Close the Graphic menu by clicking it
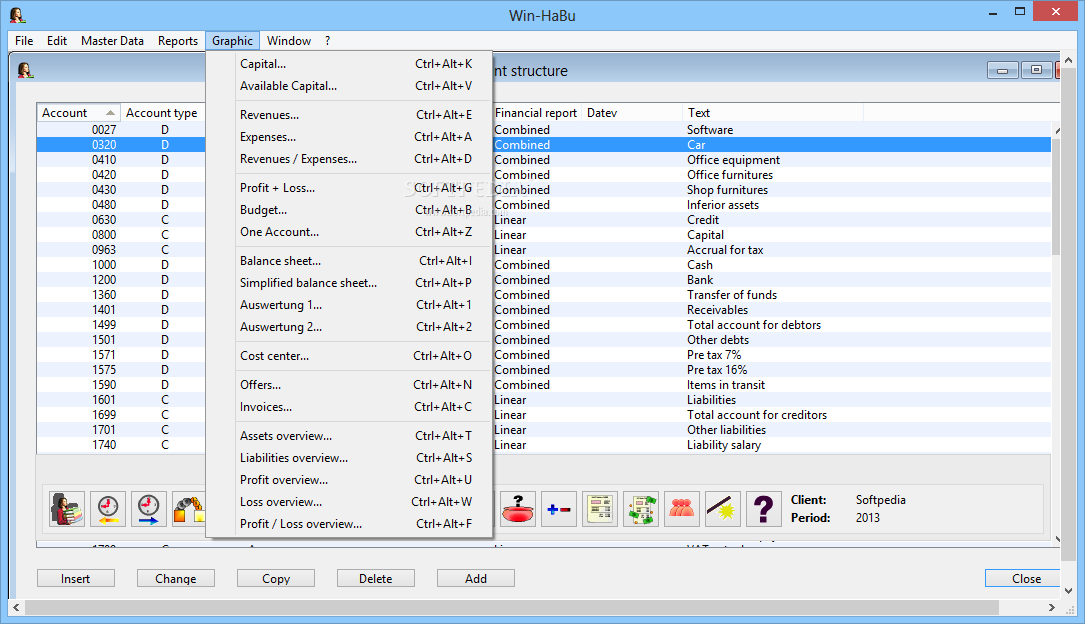Screen dimensions: 1085x624 point(232,41)
